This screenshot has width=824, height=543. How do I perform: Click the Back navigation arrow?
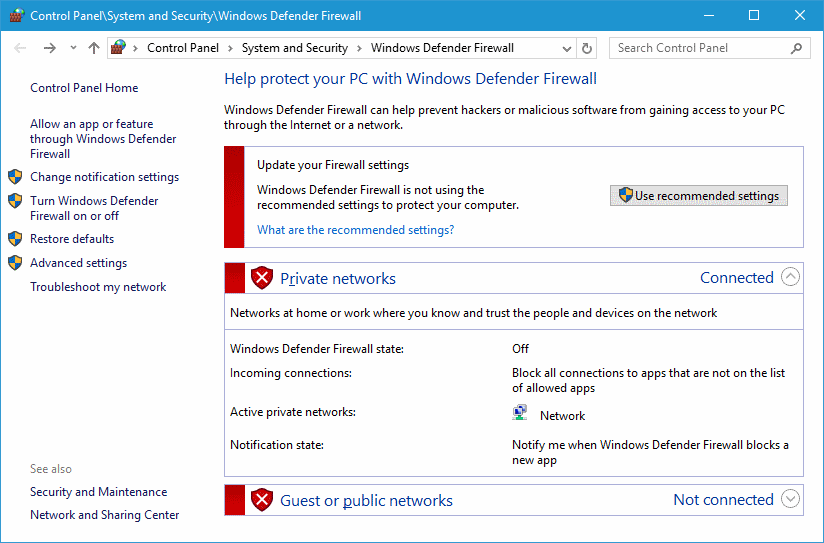coord(21,48)
